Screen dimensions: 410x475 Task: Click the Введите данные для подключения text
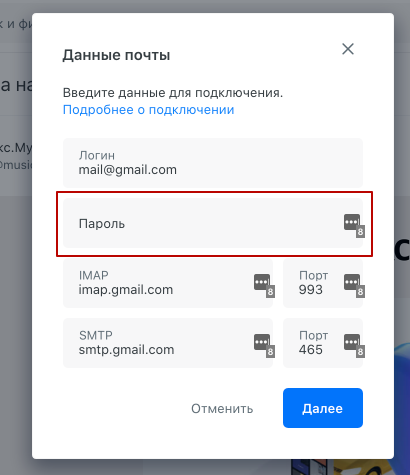173,93
